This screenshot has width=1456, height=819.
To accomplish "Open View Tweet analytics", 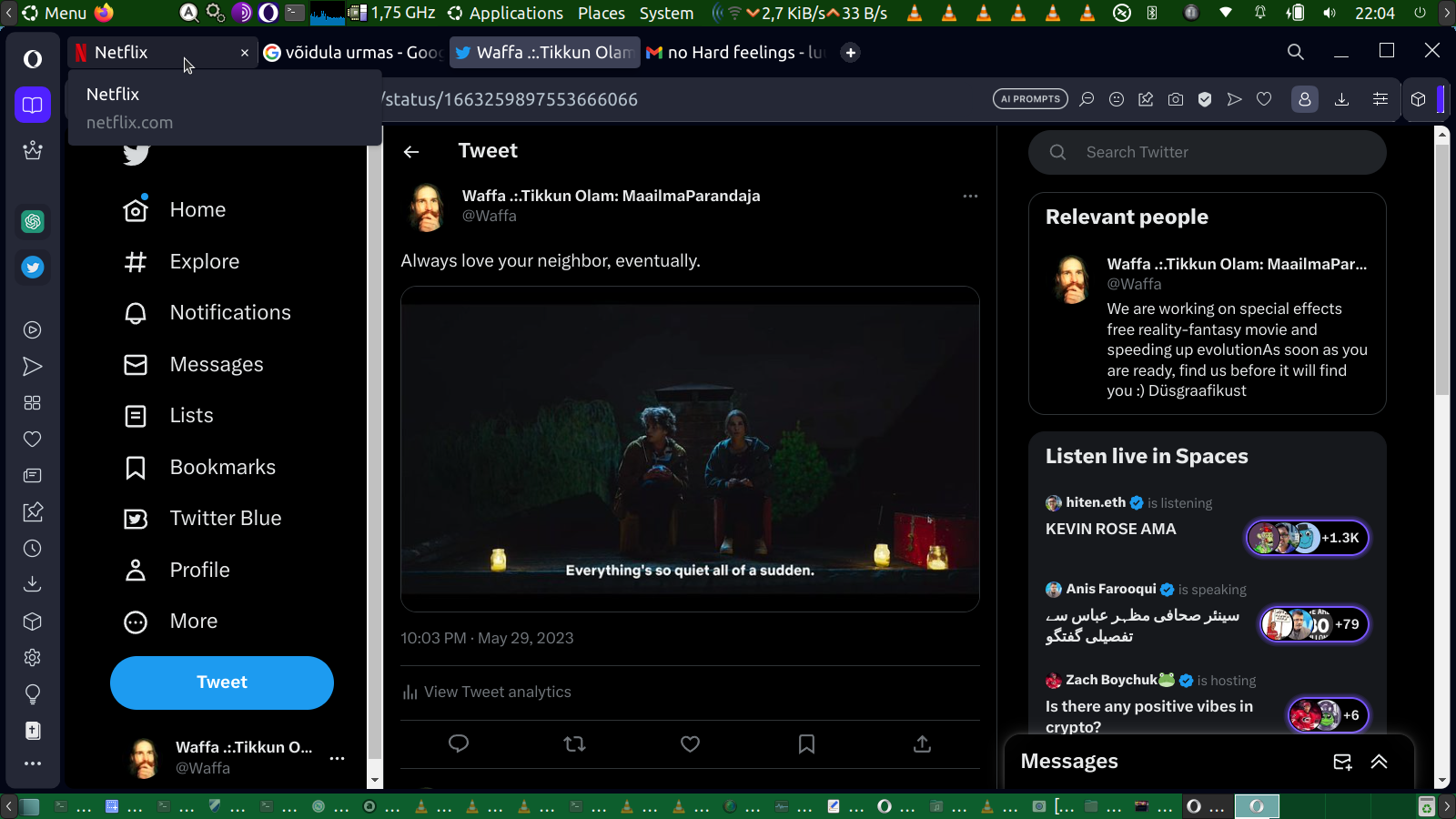I will pyautogui.click(x=487, y=693).
